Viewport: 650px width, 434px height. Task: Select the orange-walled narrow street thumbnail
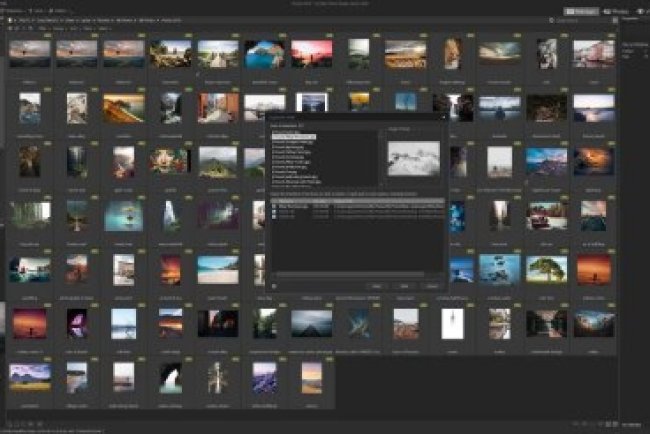tap(218, 108)
